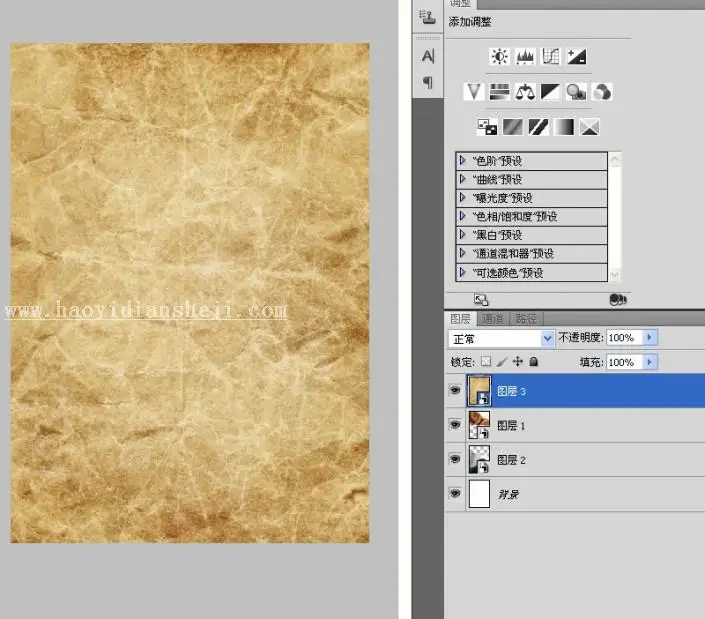Select the 图层 2 layer name
Image resolution: width=705 pixels, height=619 pixels.
point(511,460)
